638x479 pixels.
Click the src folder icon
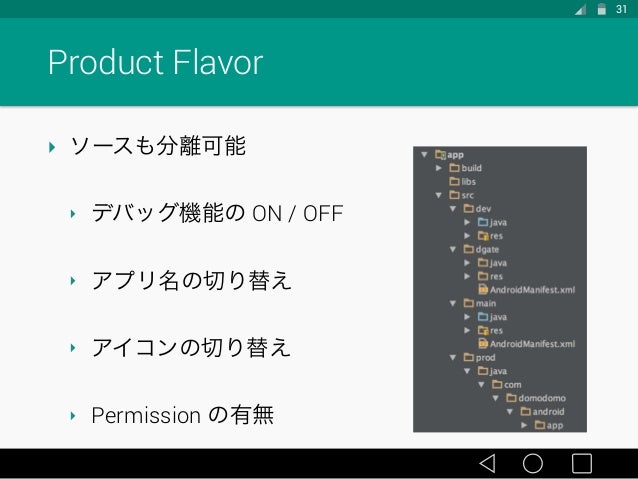click(x=454, y=195)
